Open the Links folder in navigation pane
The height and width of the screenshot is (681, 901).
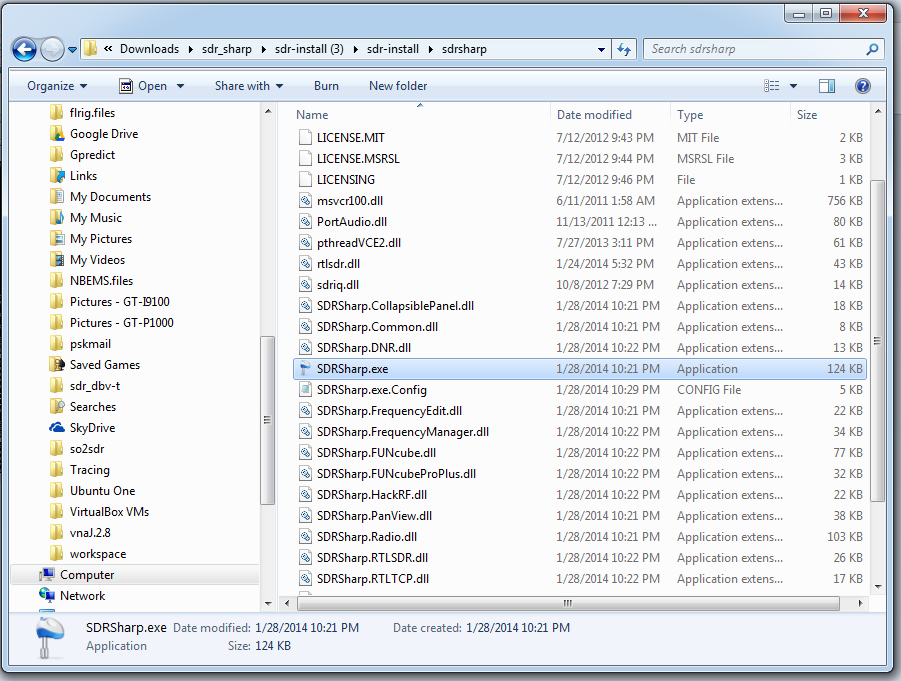click(x=83, y=176)
